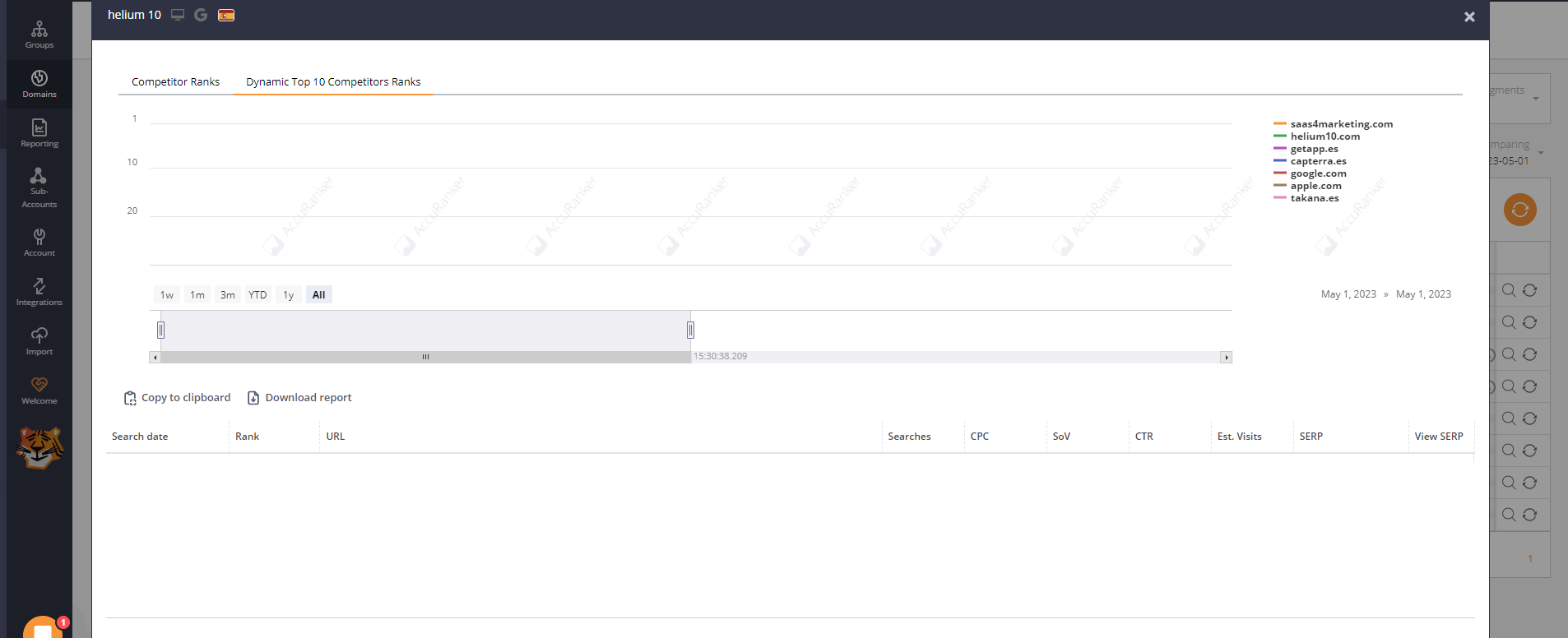
Task: Click the chart navigator scrollbar thumb
Action: click(x=425, y=357)
